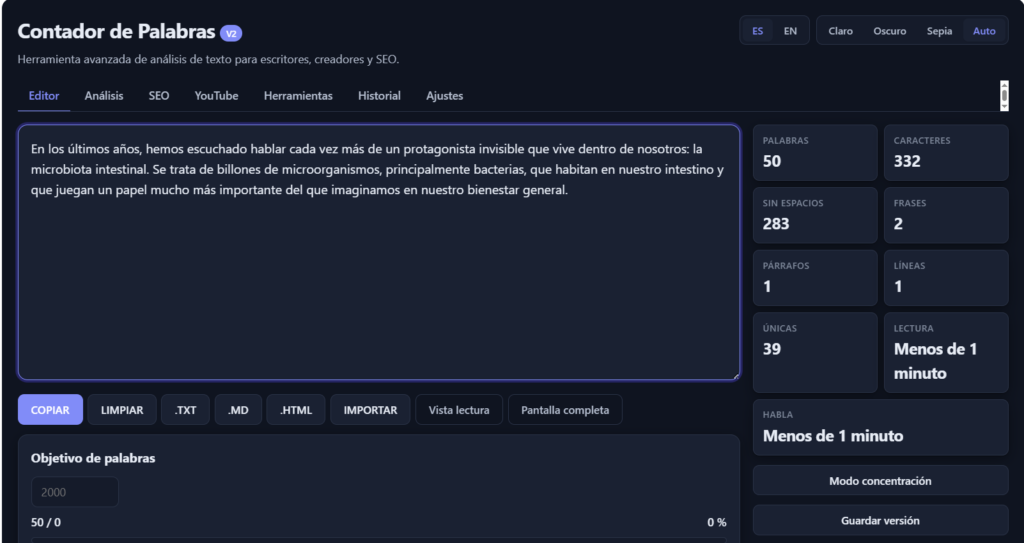Switch language to EN
Image resolution: width=1024 pixels, height=543 pixels.
click(x=790, y=31)
